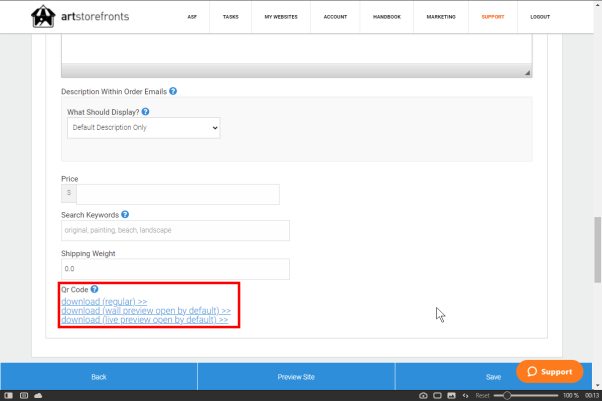Click the code brackets icon in status bar
Screen dimensions: 602x401
click(x=465, y=396)
